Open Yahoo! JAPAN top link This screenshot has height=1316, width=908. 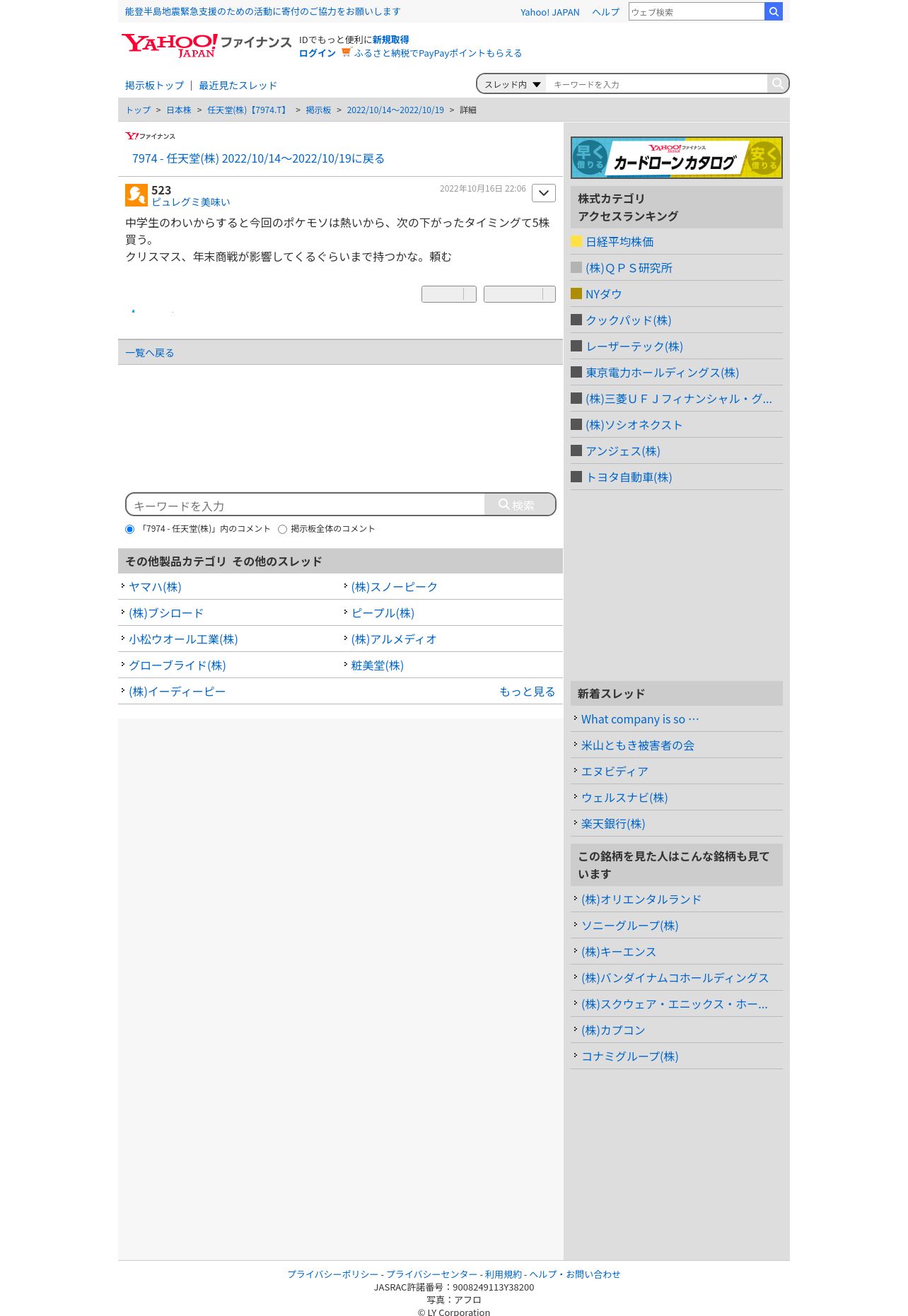[549, 12]
